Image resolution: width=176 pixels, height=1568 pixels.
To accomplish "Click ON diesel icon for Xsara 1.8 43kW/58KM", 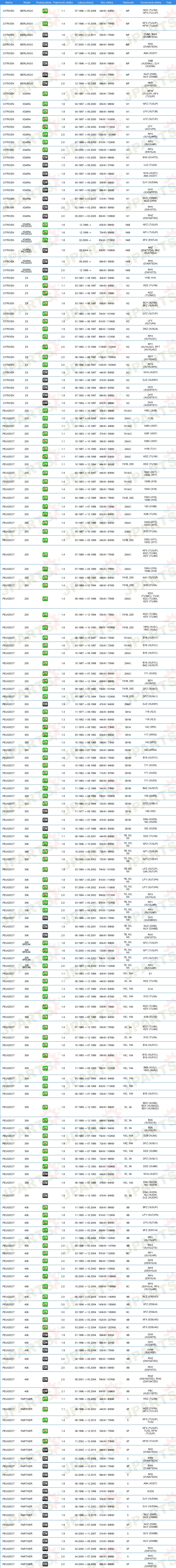I will pos(45,174).
